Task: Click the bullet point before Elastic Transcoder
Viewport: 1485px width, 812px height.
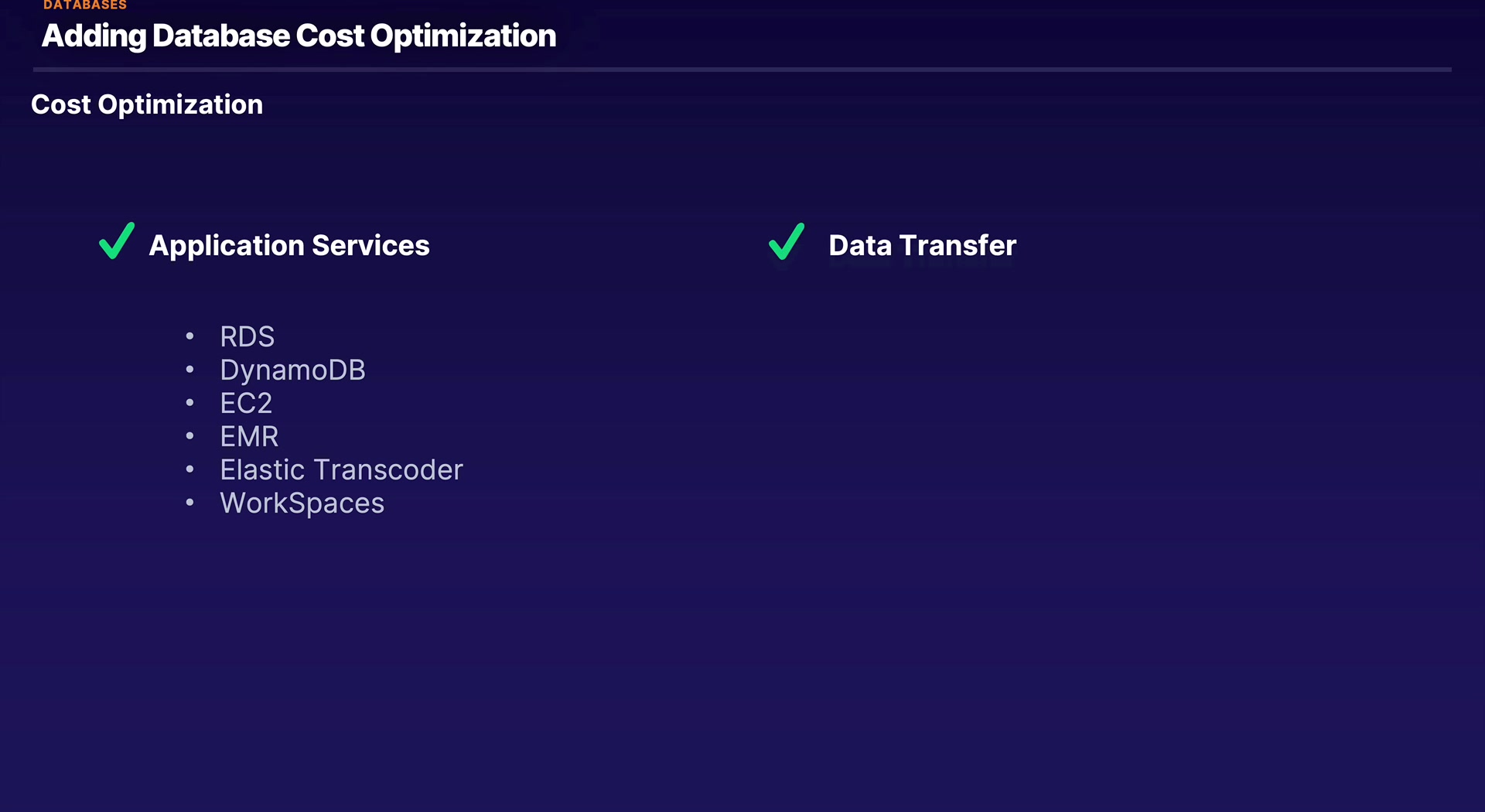Action: coord(189,469)
